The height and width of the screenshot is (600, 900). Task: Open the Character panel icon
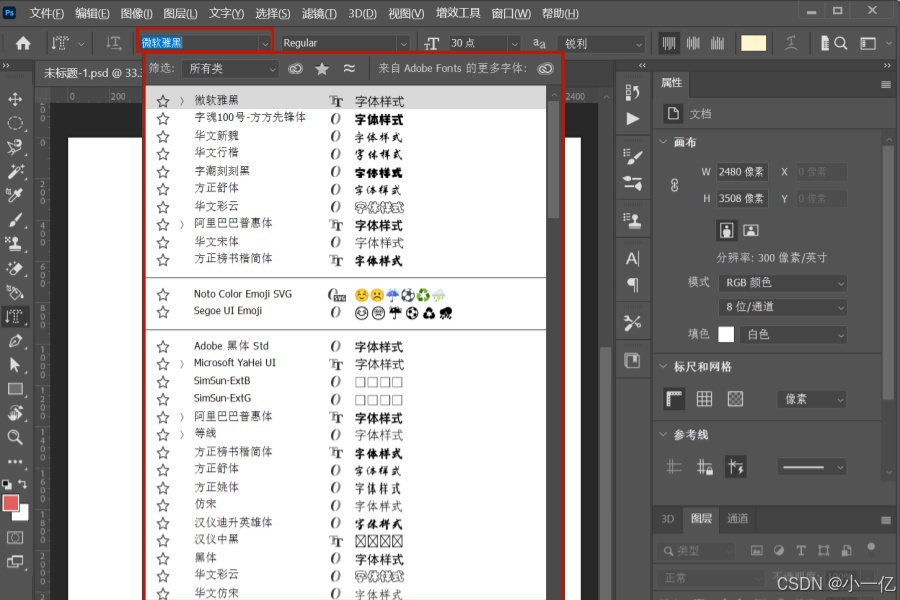[633, 259]
